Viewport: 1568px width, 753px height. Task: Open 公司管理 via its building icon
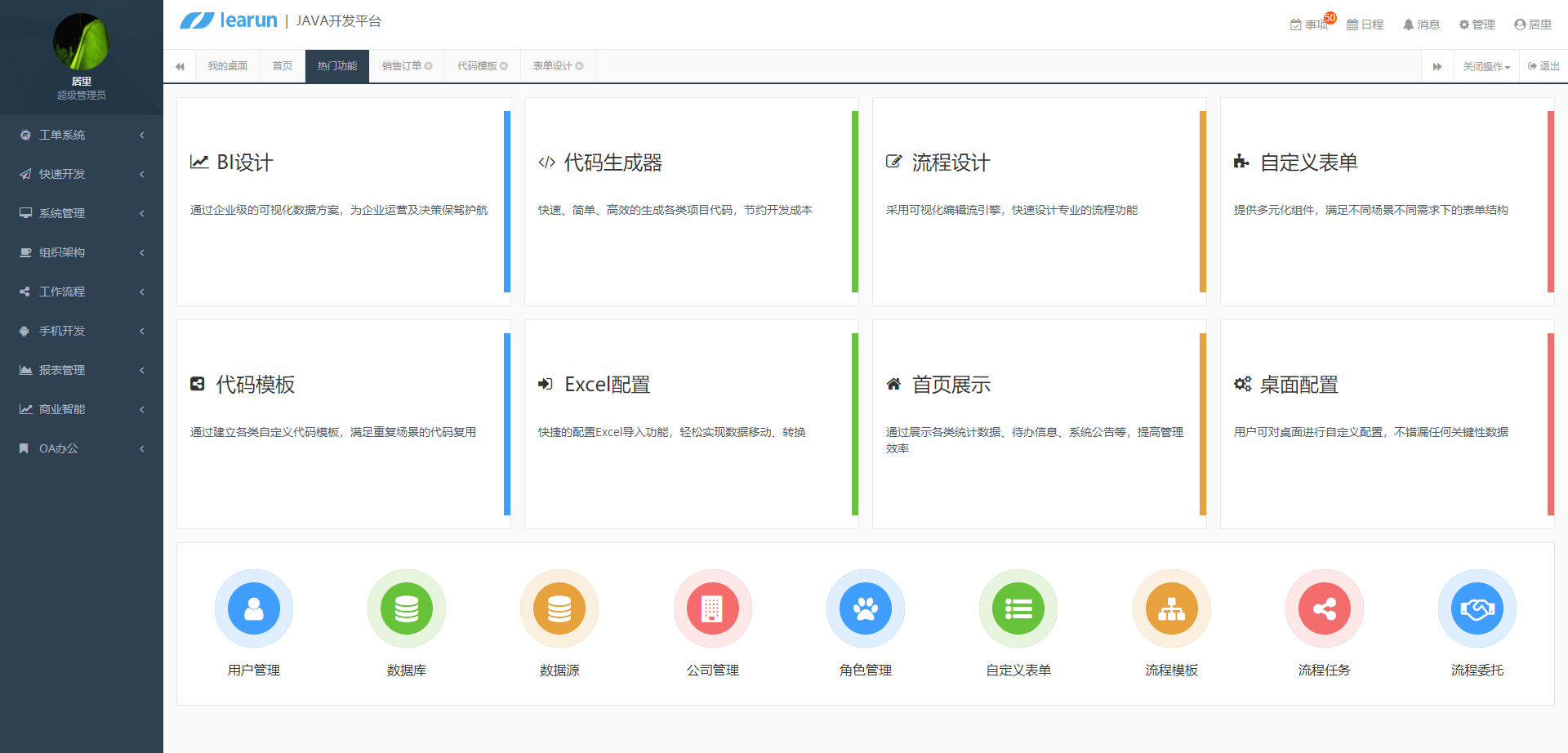click(711, 608)
